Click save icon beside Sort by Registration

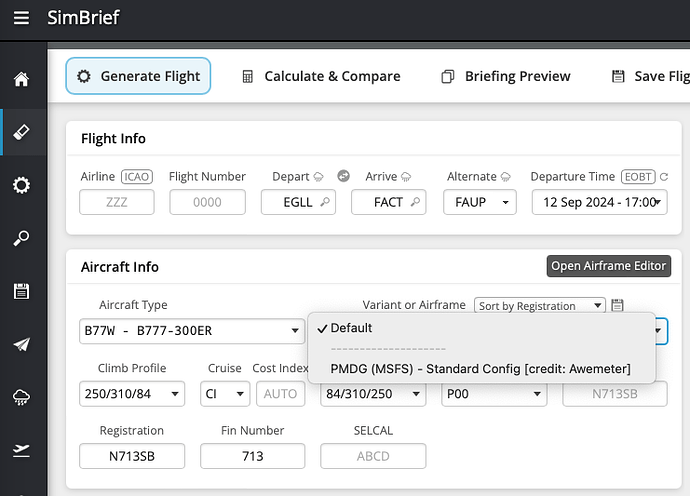point(617,305)
